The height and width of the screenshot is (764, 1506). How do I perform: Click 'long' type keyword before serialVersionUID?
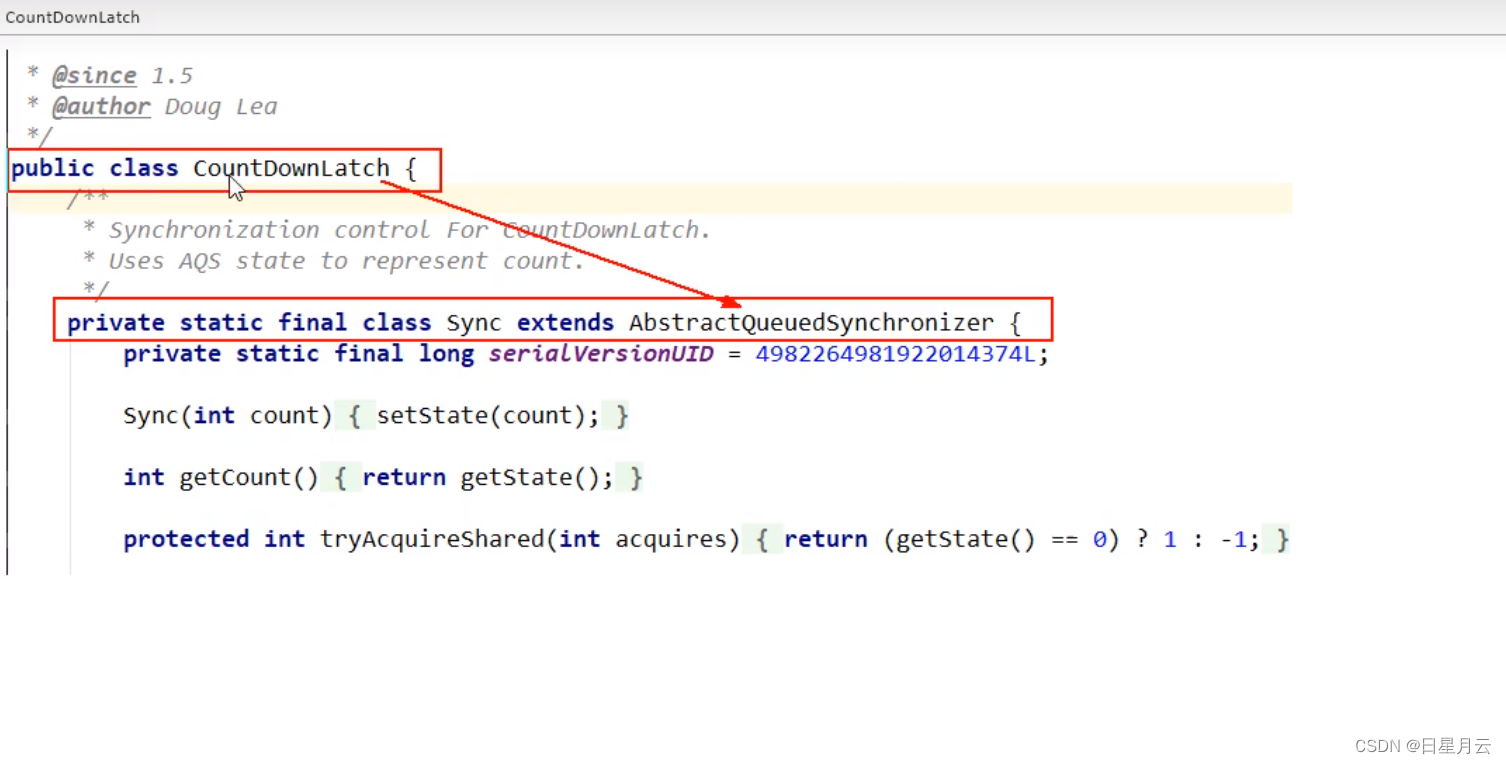coord(446,354)
